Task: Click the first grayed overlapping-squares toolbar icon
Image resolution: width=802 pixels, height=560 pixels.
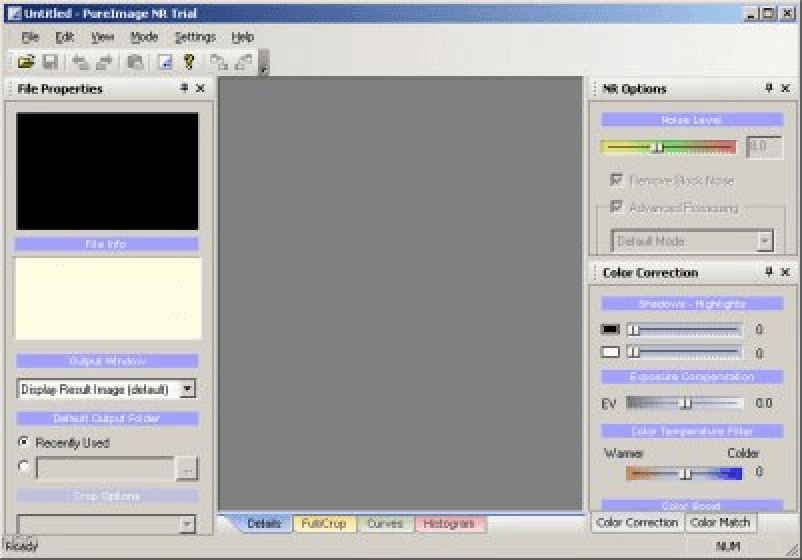Action: pyautogui.click(x=219, y=62)
